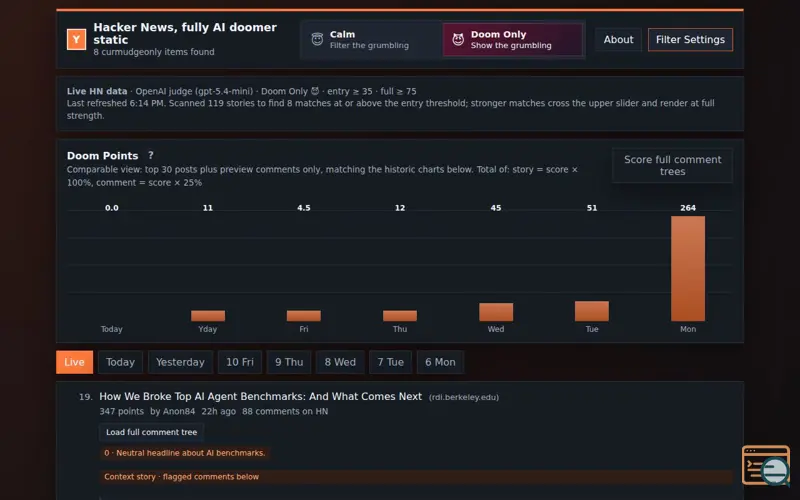Click the Hacker News, fully AI doomer static title
Viewport: 800px width, 500px height.
(185, 33)
